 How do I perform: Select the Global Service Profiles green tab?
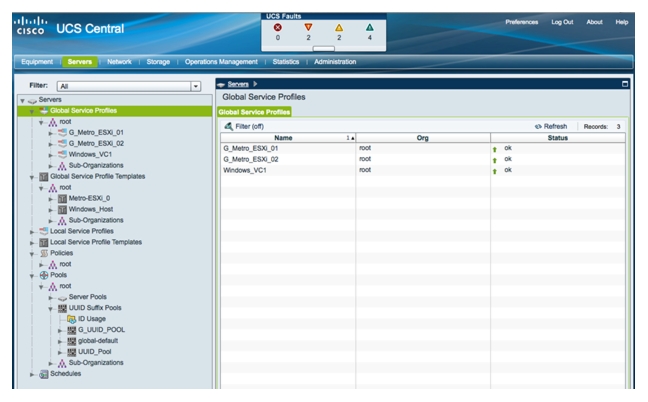click(254, 112)
